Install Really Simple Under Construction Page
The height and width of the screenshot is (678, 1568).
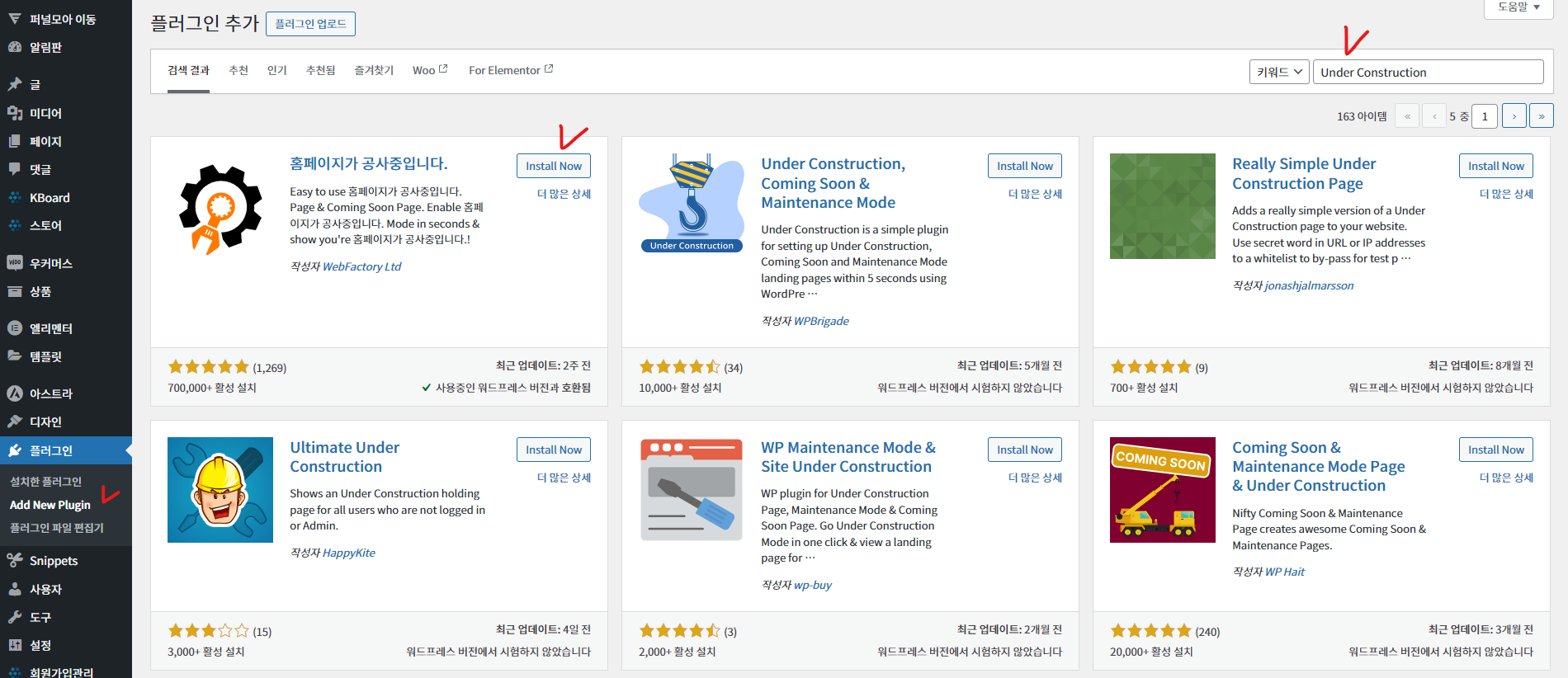(1496, 166)
